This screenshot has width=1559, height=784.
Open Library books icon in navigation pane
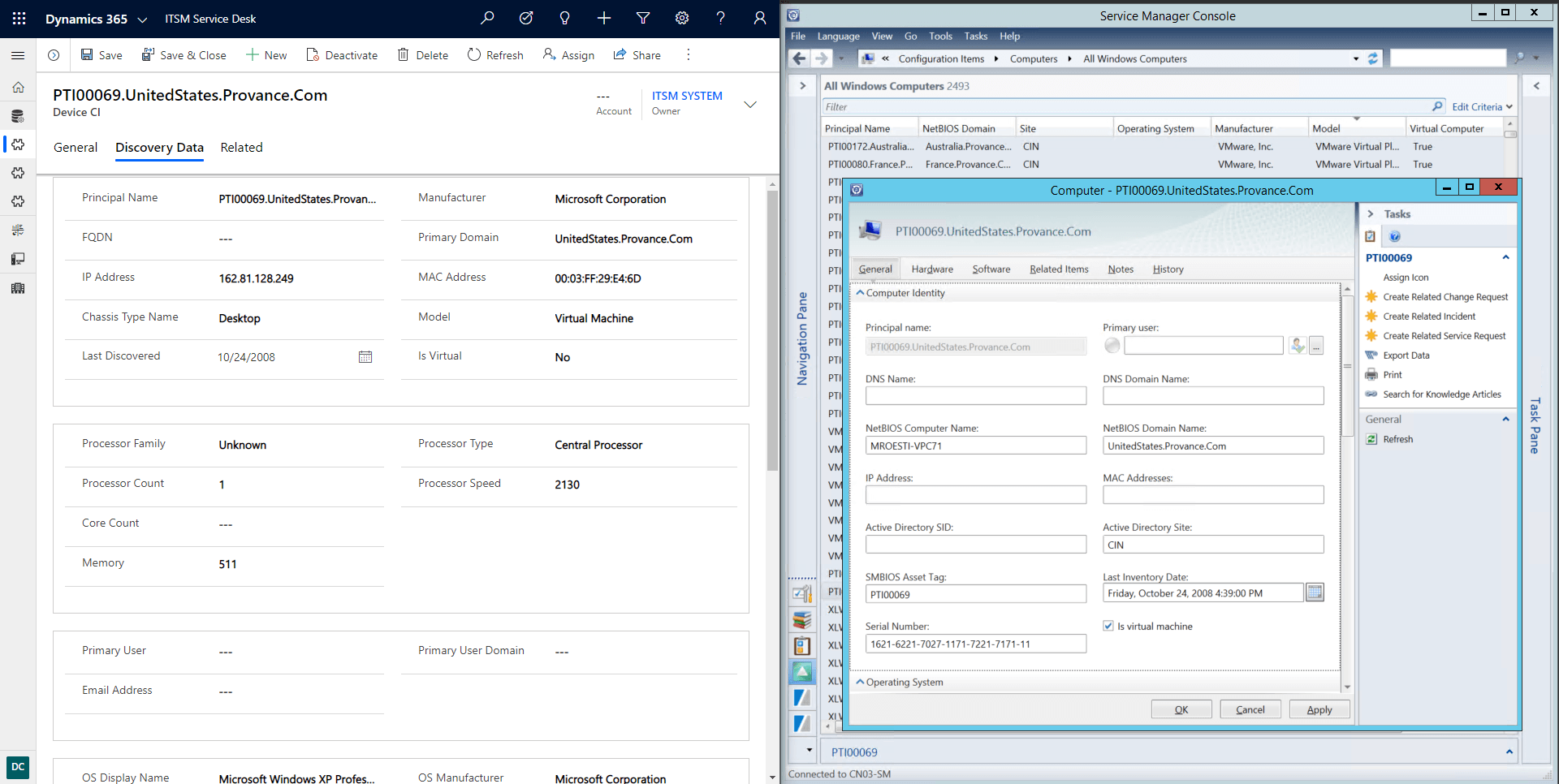coord(802,620)
